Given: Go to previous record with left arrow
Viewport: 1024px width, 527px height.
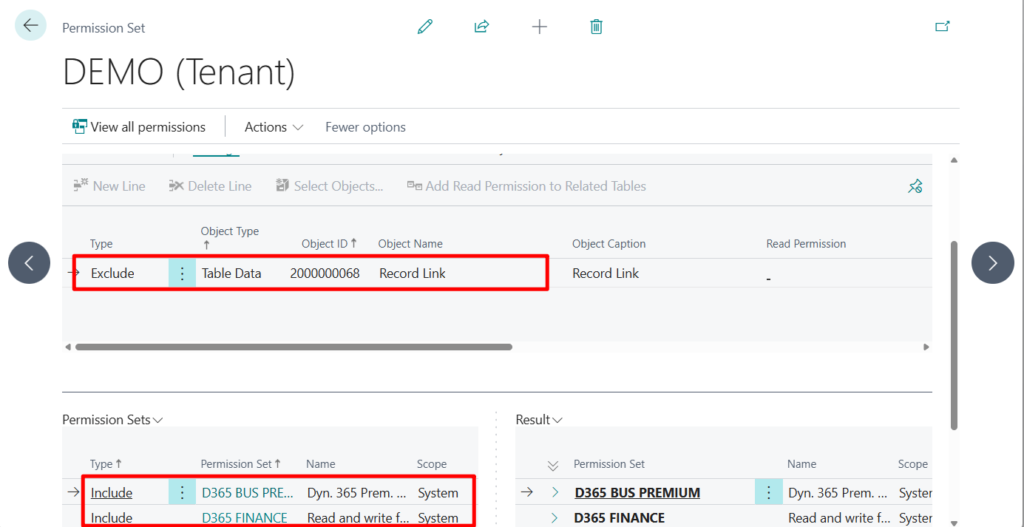Looking at the screenshot, I should pos(29,263).
